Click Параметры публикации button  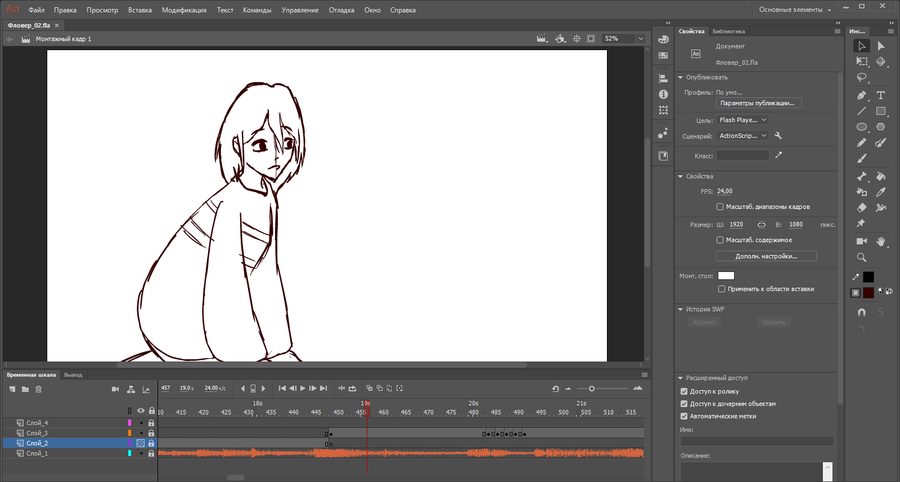759,103
